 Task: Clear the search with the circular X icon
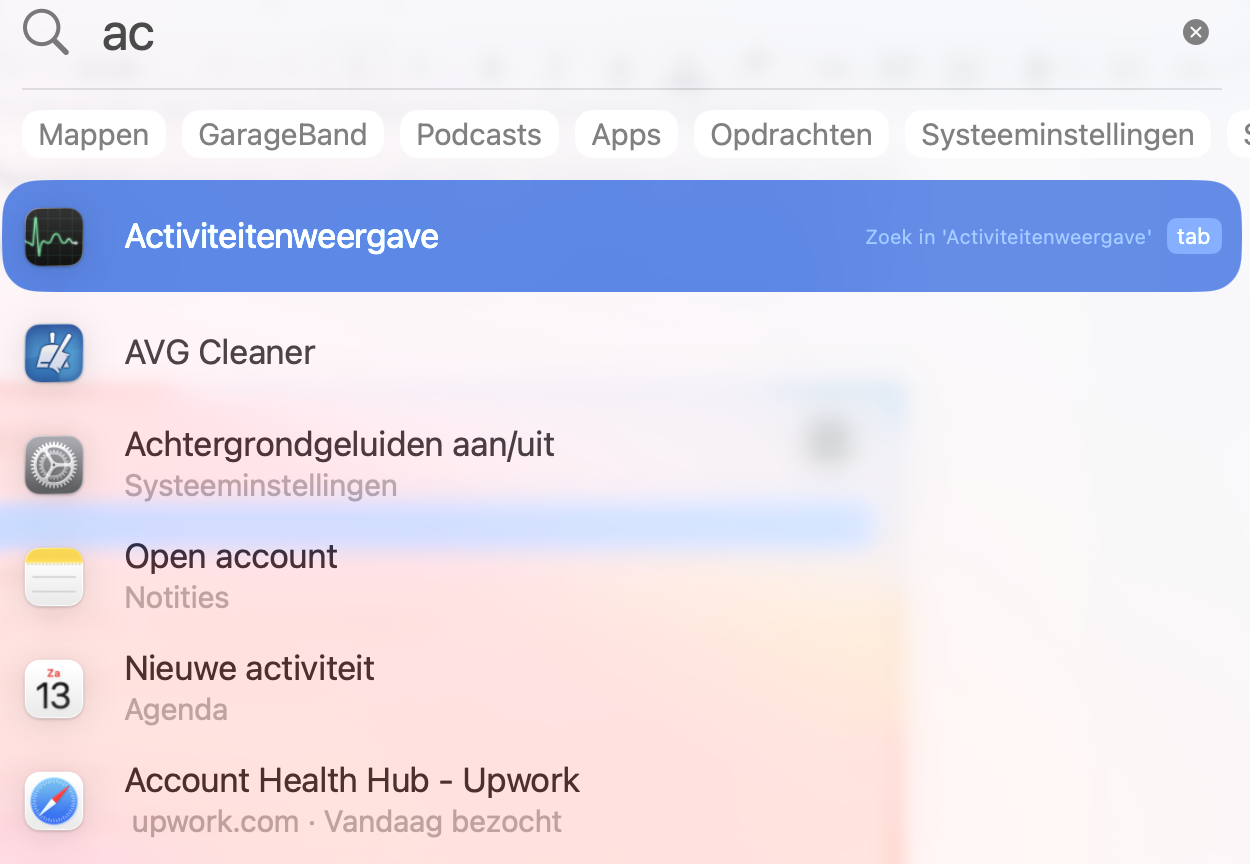point(1196,31)
